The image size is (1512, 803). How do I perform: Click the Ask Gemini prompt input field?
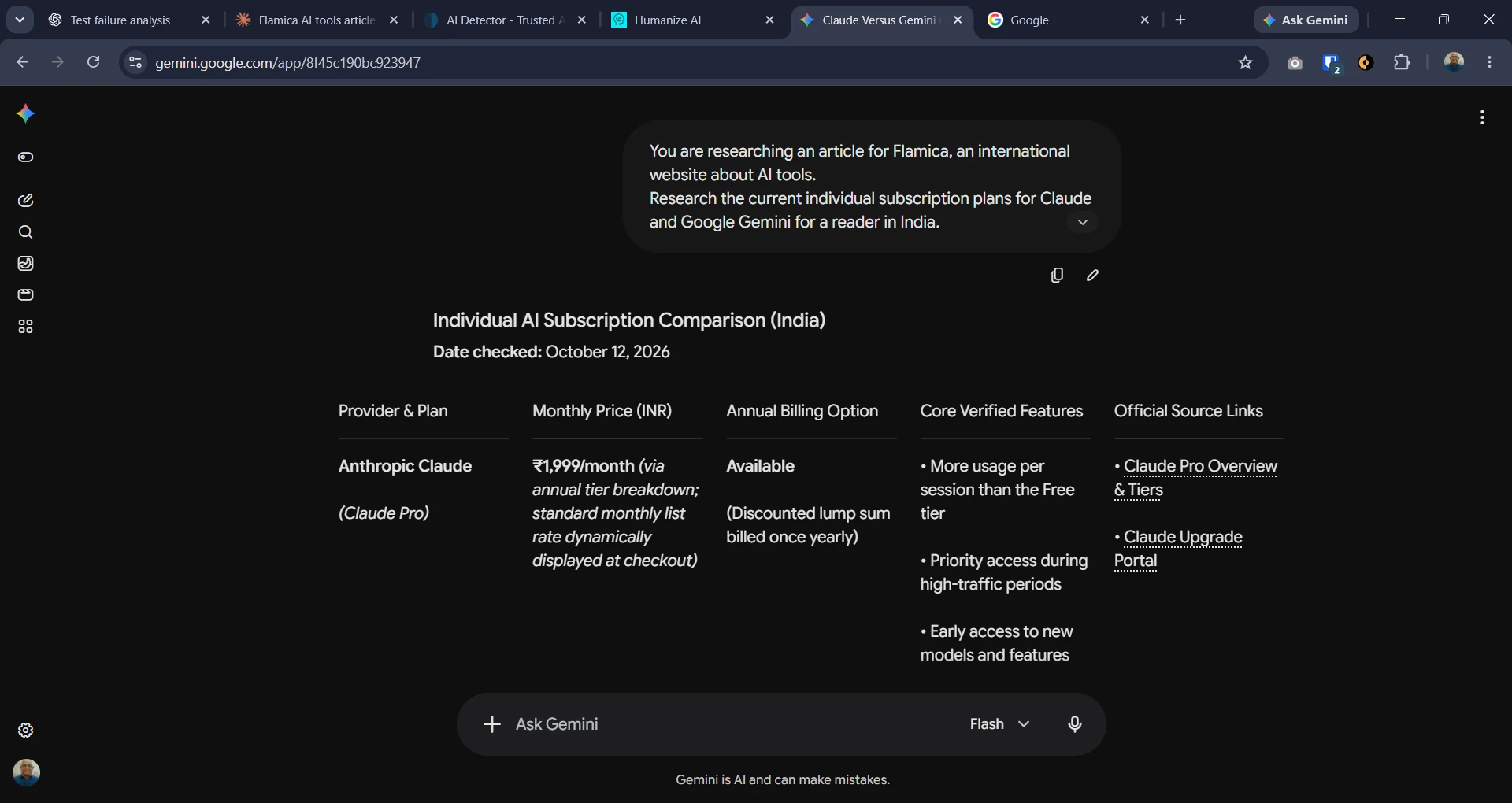(x=732, y=724)
